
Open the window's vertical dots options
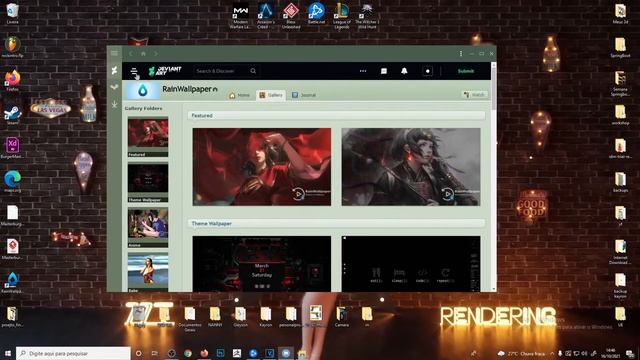[461, 53]
